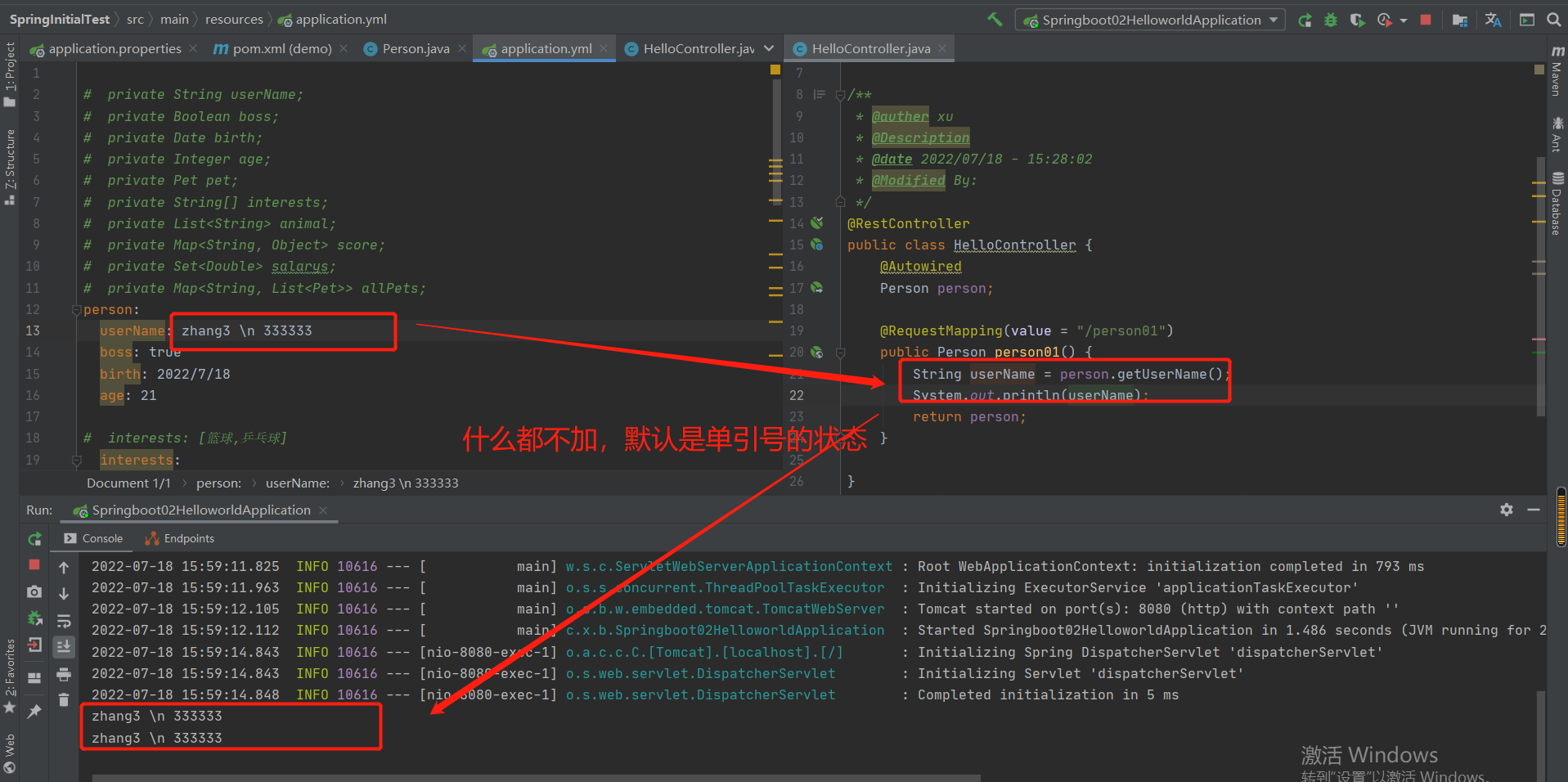Open Project Structure from the top toolbar
The image size is (1568, 782).
click(x=1460, y=20)
